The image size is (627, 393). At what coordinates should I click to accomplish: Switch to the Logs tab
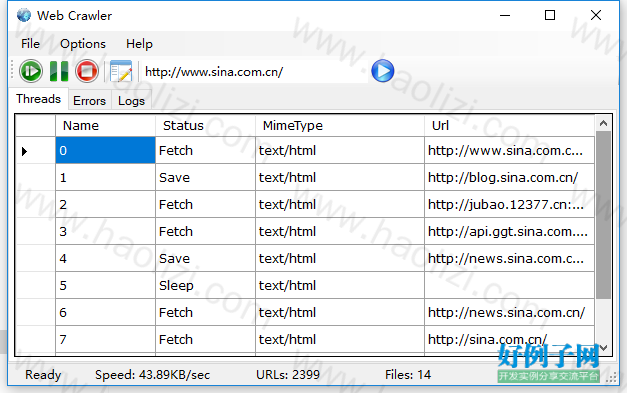131,101
